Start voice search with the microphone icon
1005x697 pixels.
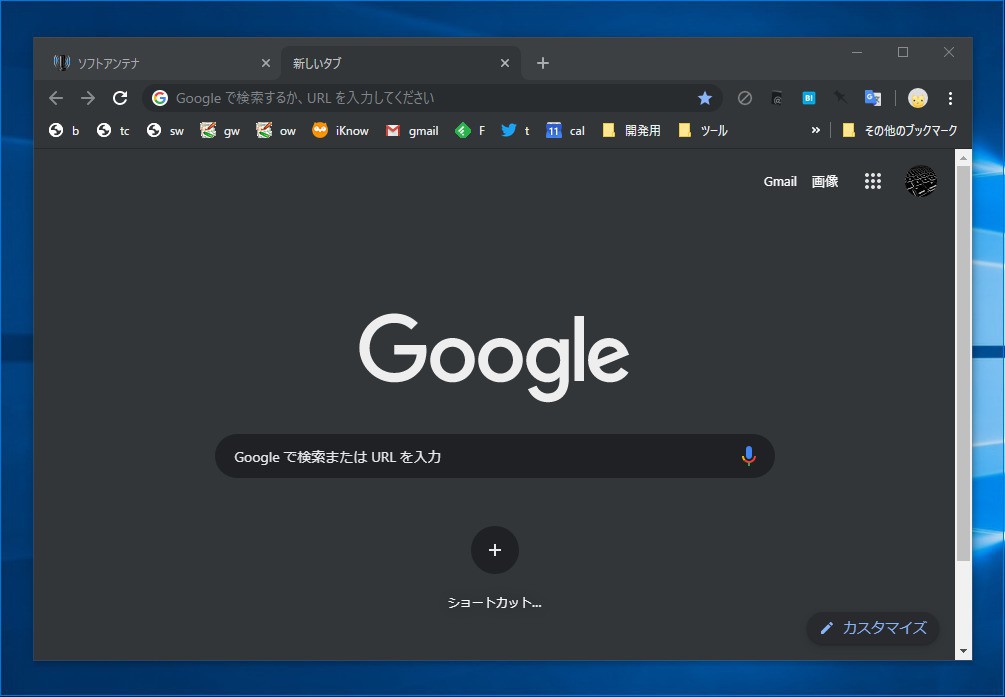point(748,456)
